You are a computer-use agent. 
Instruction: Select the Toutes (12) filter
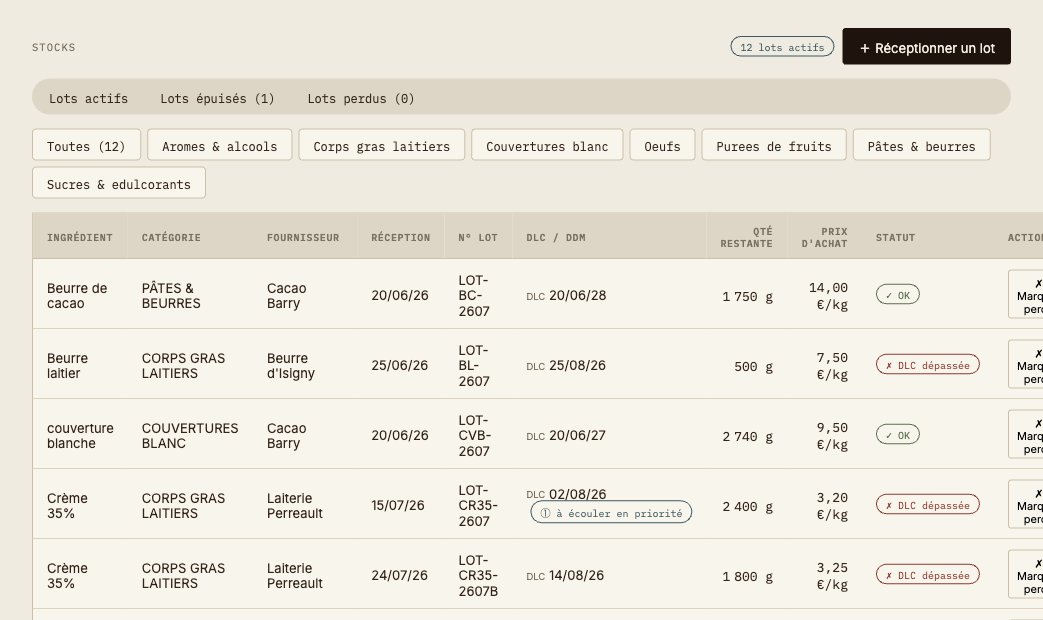[x=86, y=145]
